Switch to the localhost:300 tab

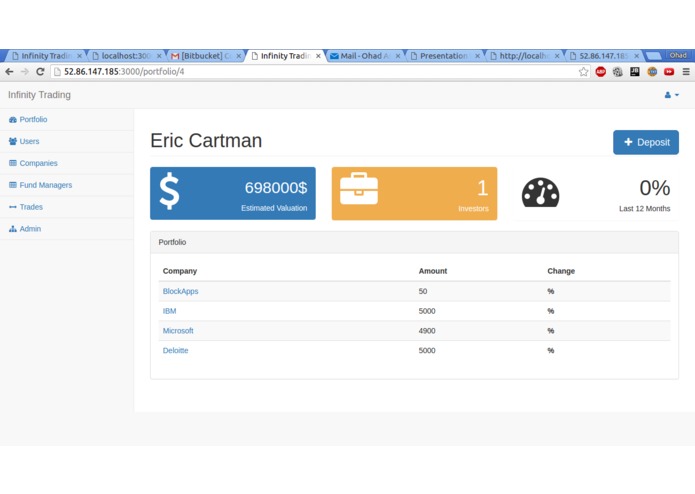point(125,56)
